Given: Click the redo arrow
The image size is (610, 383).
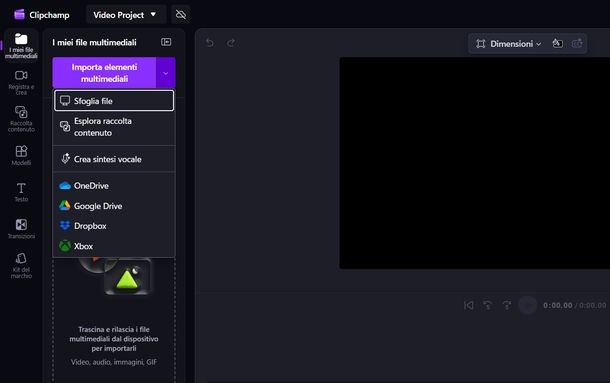Looking at the screenshot, I should point(231,43).
